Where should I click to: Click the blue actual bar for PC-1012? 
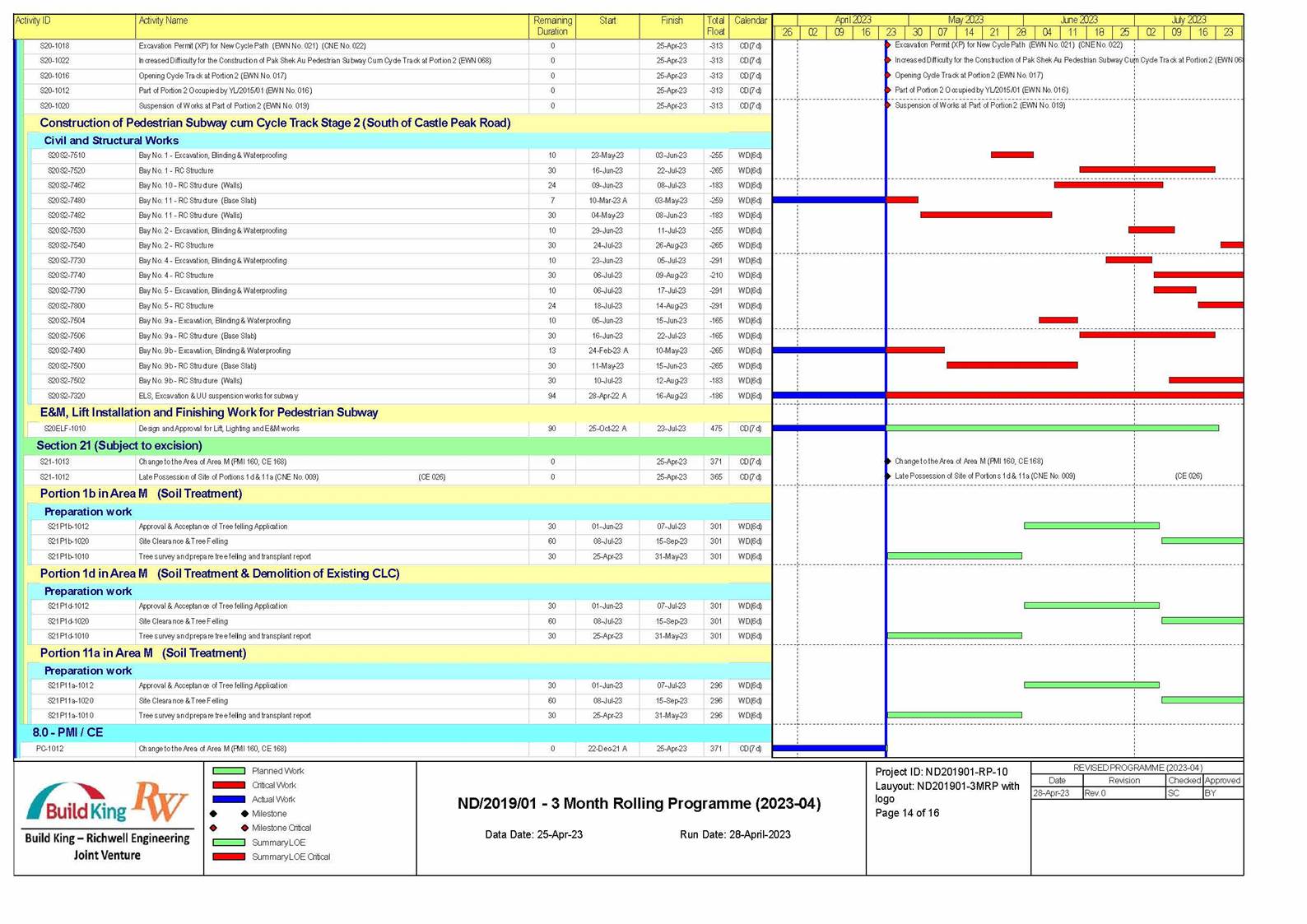(830, 749)
